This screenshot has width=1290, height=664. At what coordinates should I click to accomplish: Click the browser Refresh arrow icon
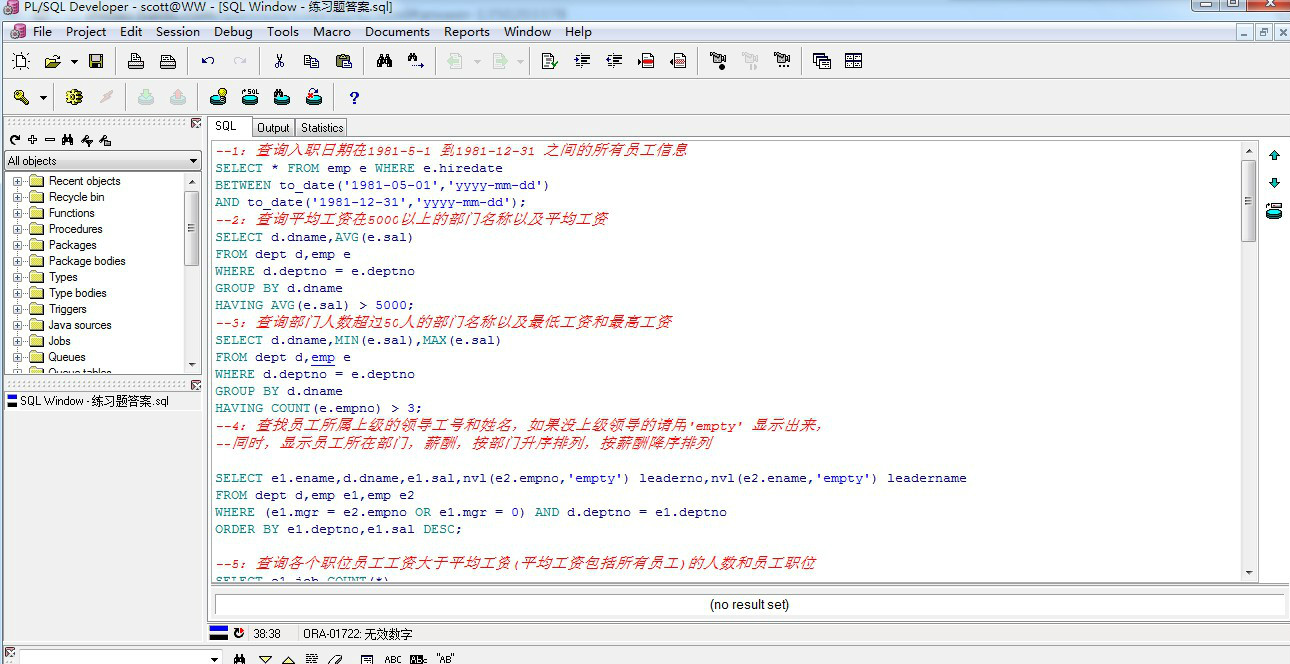coord(14,140)
